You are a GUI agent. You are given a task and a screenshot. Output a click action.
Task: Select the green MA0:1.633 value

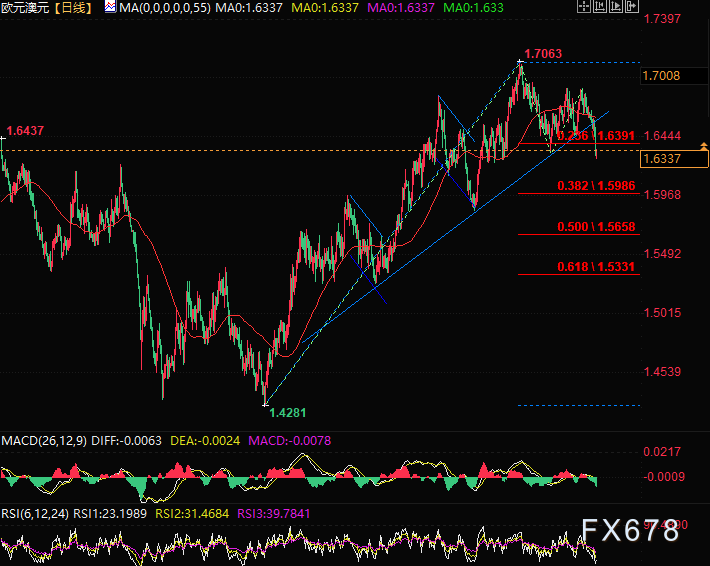473,8
